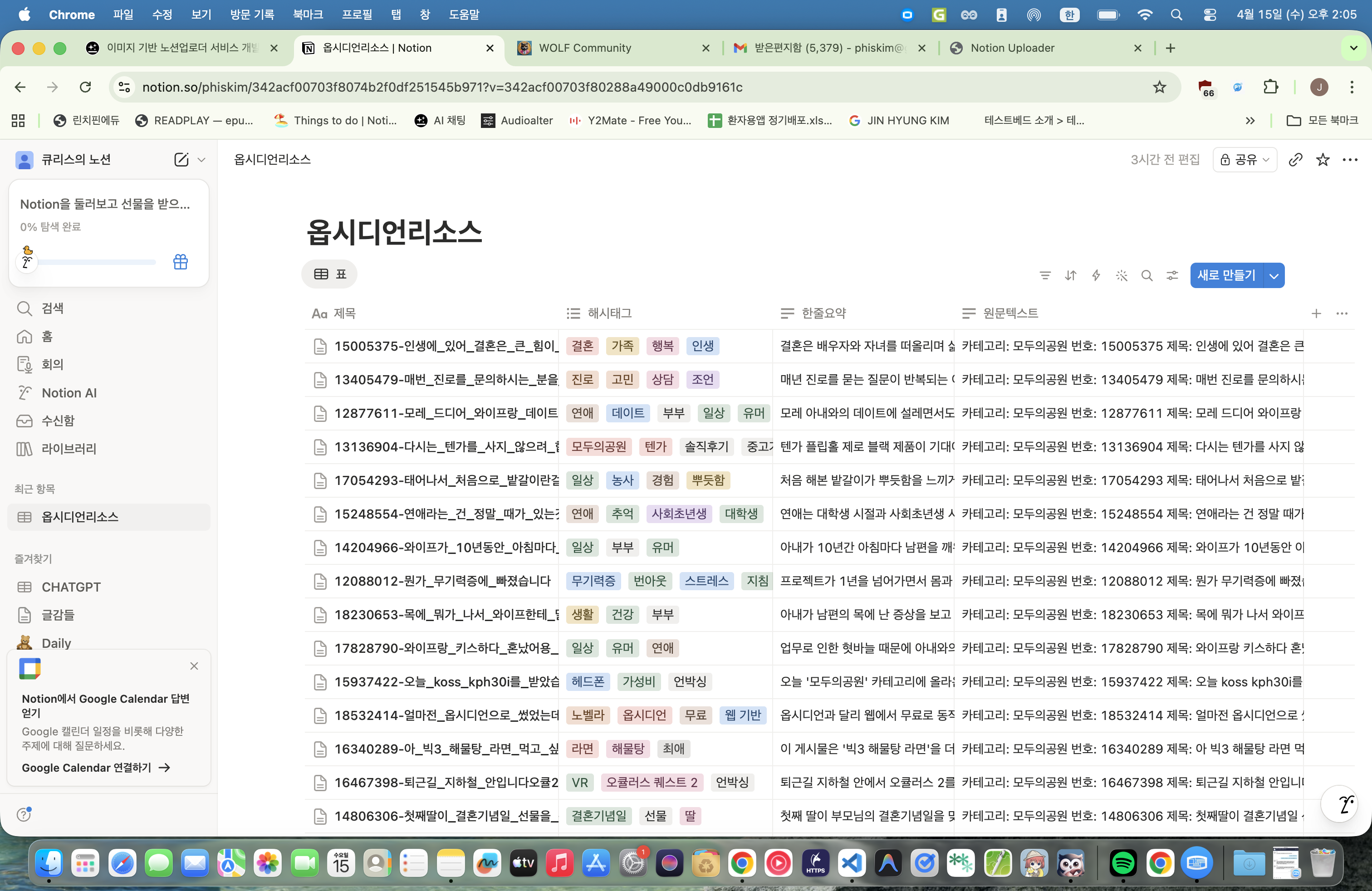Image resolution: width=1372 pixels, height=891 pixels.
Task: Open Chrome extensions puzzle icon
Action: pos(1270,87)
